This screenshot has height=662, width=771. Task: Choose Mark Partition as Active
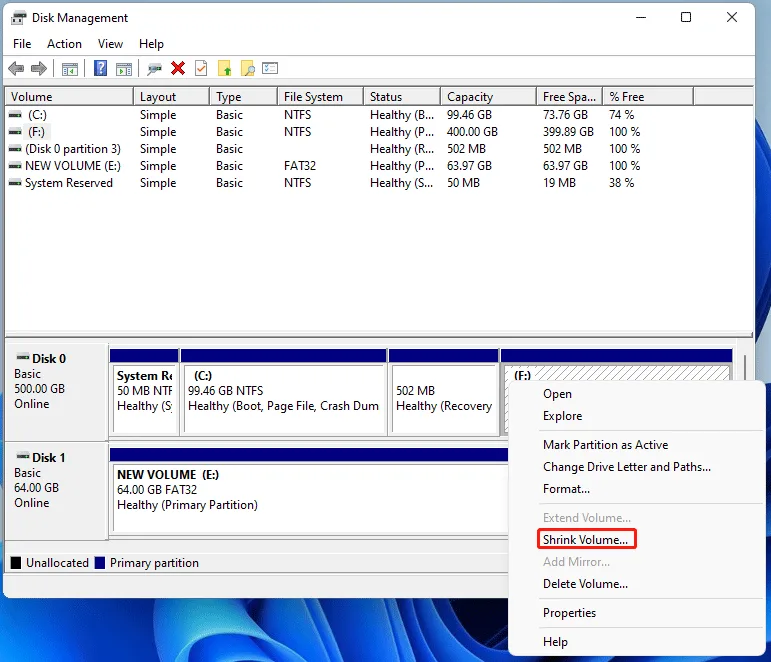coord(605,445)
